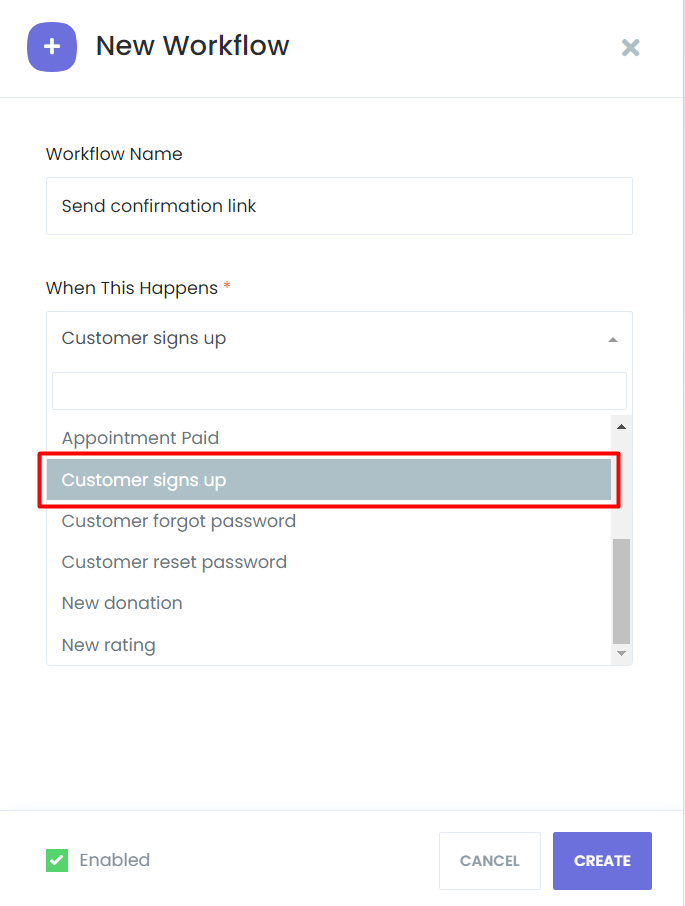The image size is (685, 906).
Task: Click the Workflow Name input field
Action: pos(339,206)
